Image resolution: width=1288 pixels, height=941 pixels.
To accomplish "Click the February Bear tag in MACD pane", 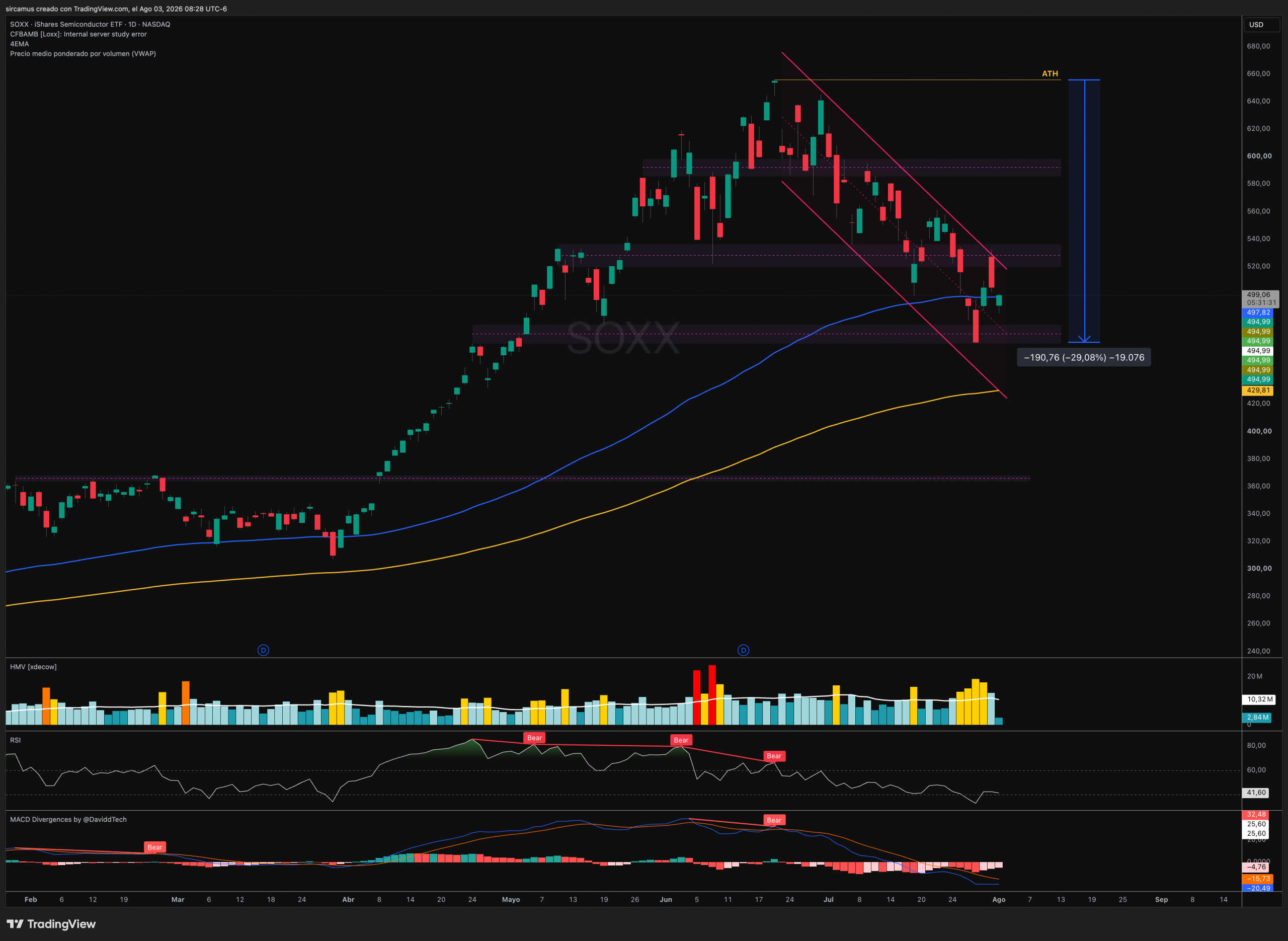I will click(x=155, y=847).
